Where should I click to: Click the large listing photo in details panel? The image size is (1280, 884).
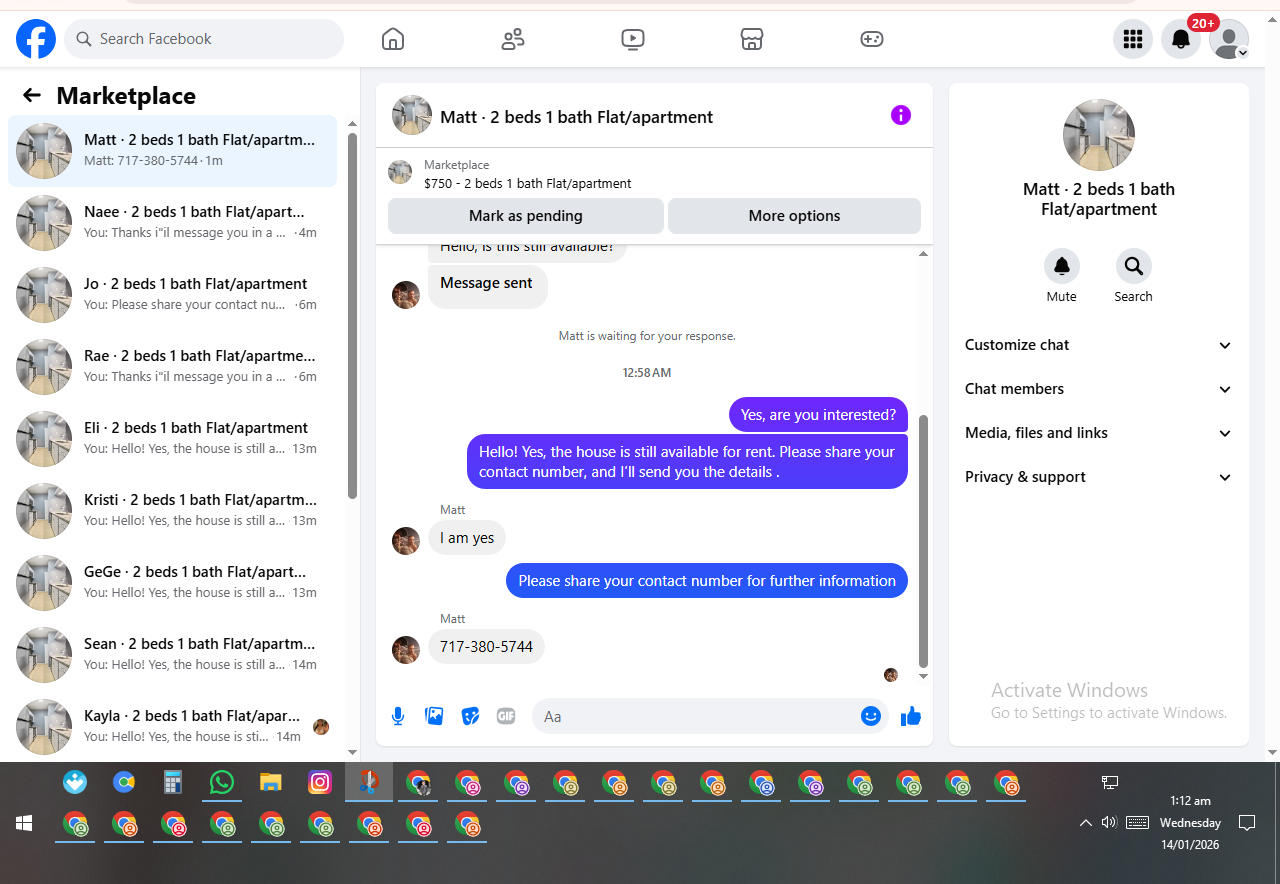(x=1099, y=135)
